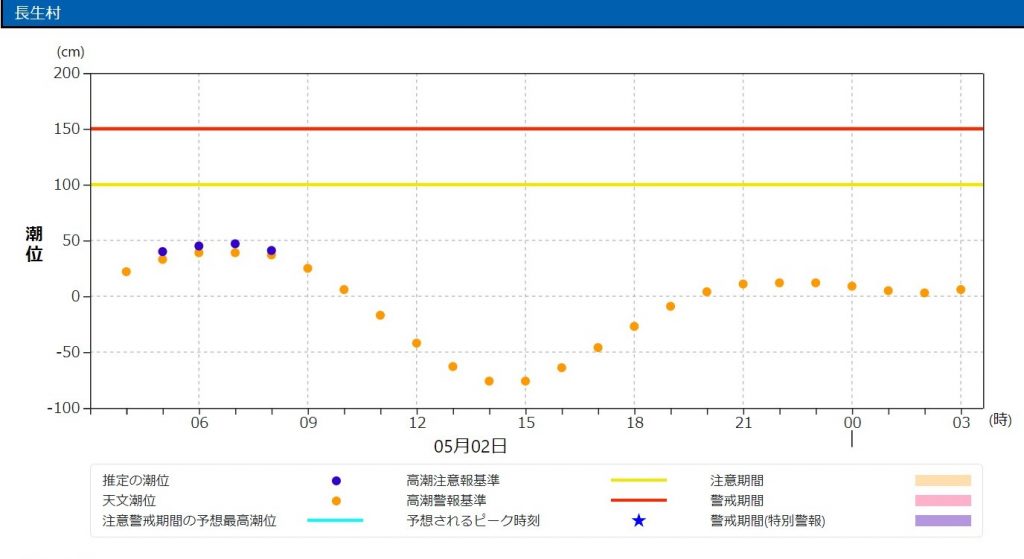Click the peach 注意期間 color swatch
The width and height of the screenshot is (1024, 559).
click(943, 481)
